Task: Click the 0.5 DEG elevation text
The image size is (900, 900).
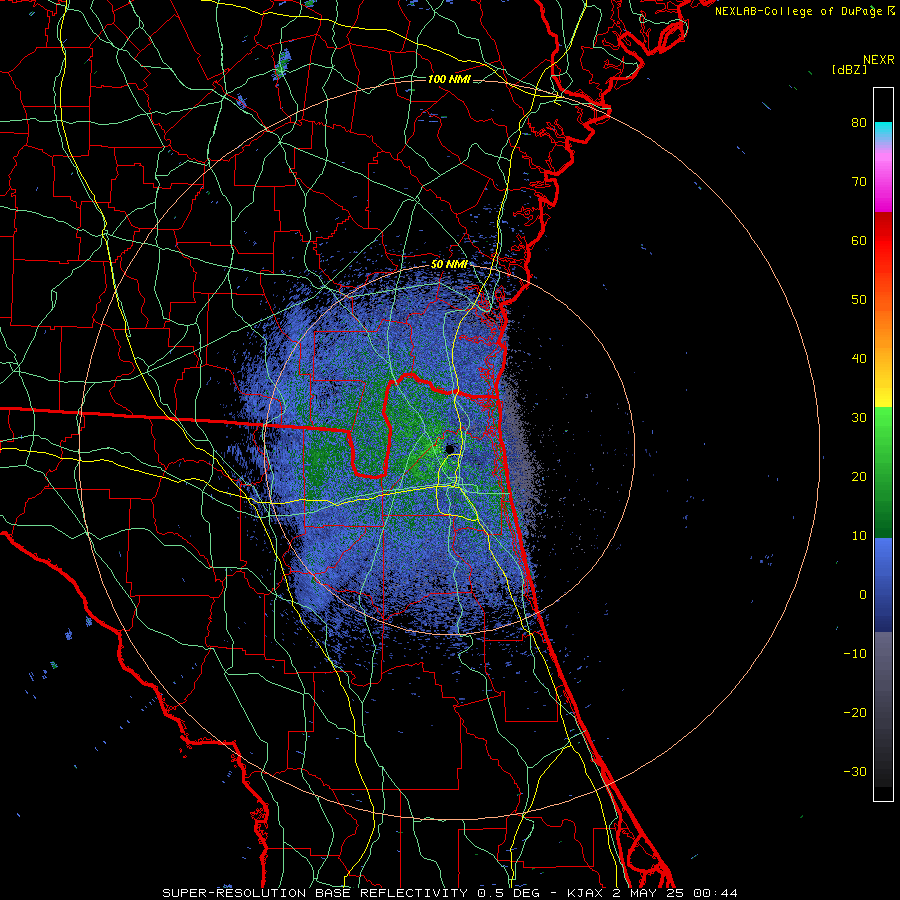Action: tap(508, 893)
